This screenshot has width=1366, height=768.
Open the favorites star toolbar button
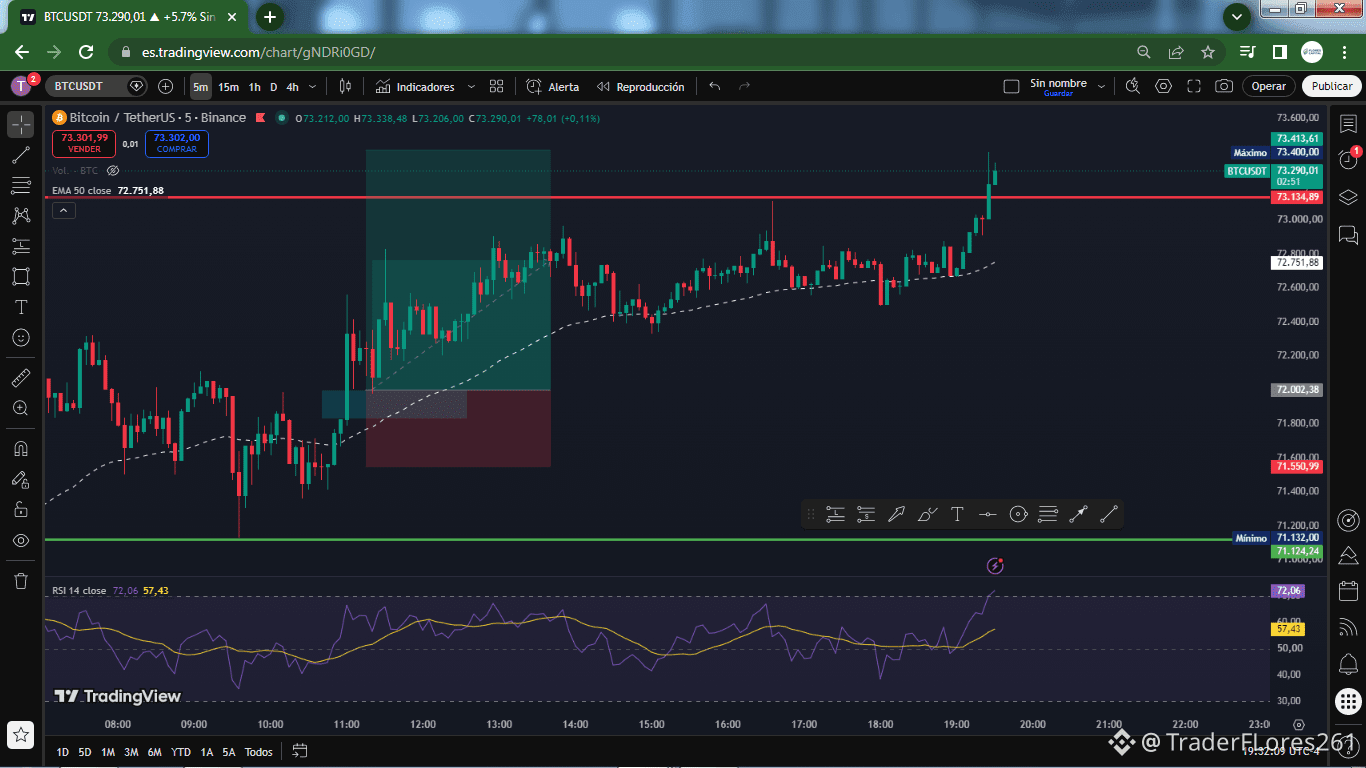click(x=21, y=733)
